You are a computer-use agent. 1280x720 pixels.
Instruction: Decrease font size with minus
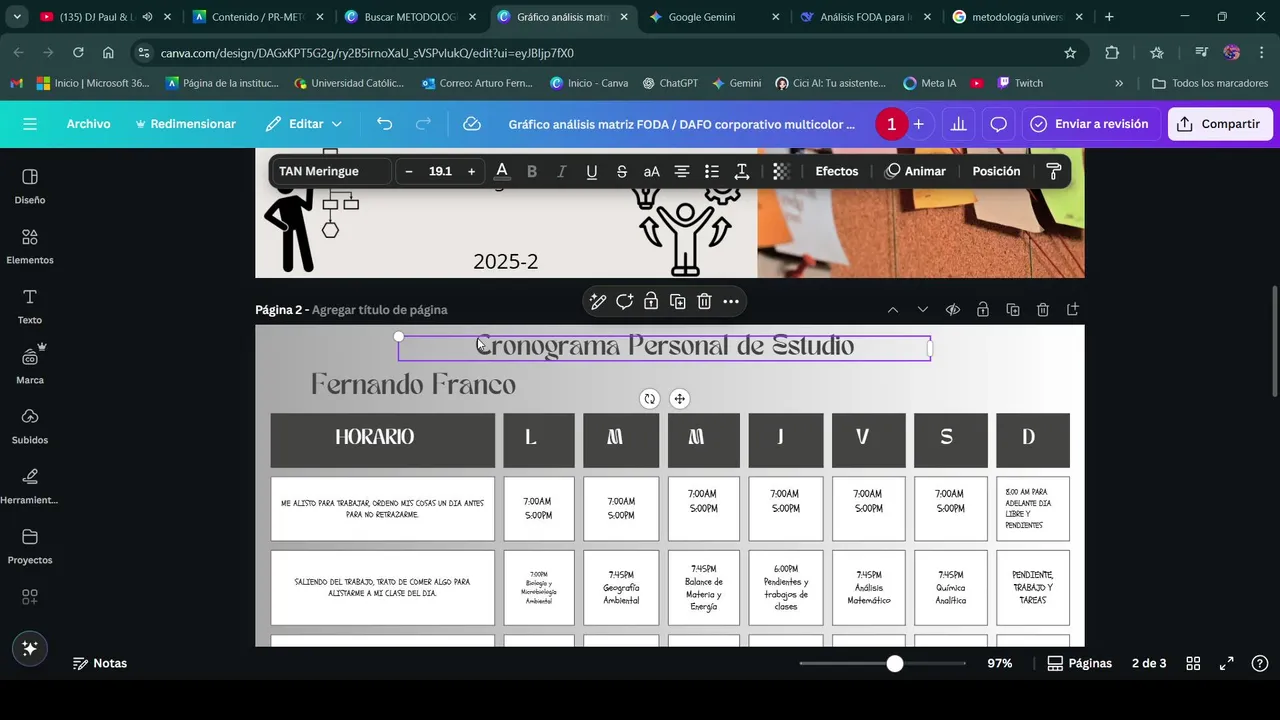[x=409, y=171]
